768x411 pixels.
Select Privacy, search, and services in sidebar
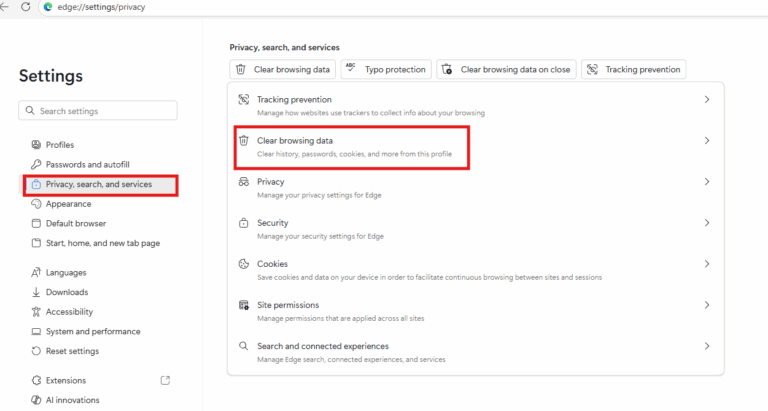pos(100,185)
